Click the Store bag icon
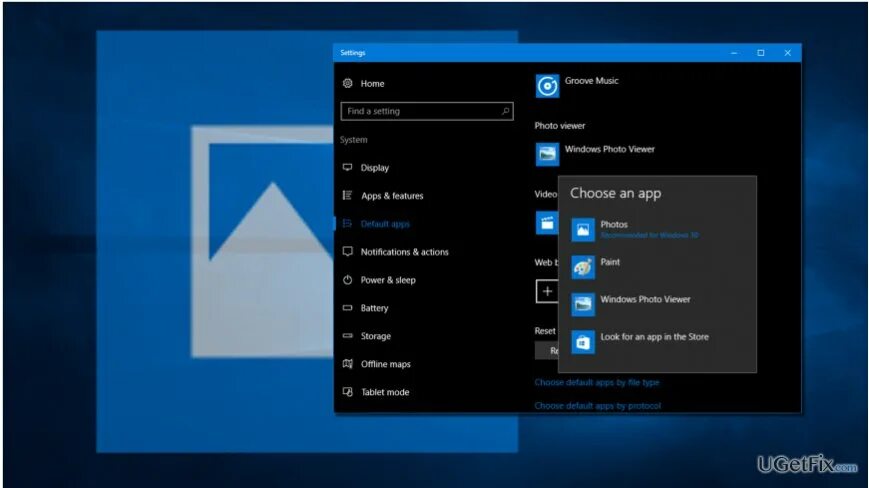The height and width of the screenshot is (488, 869). pyautogui.click(x=583, y=342)
